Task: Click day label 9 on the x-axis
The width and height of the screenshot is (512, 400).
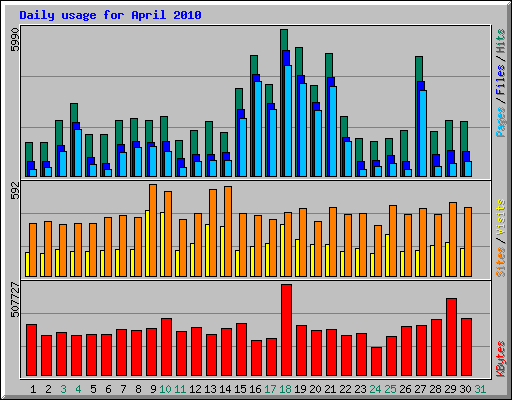Action: point(153,389)
